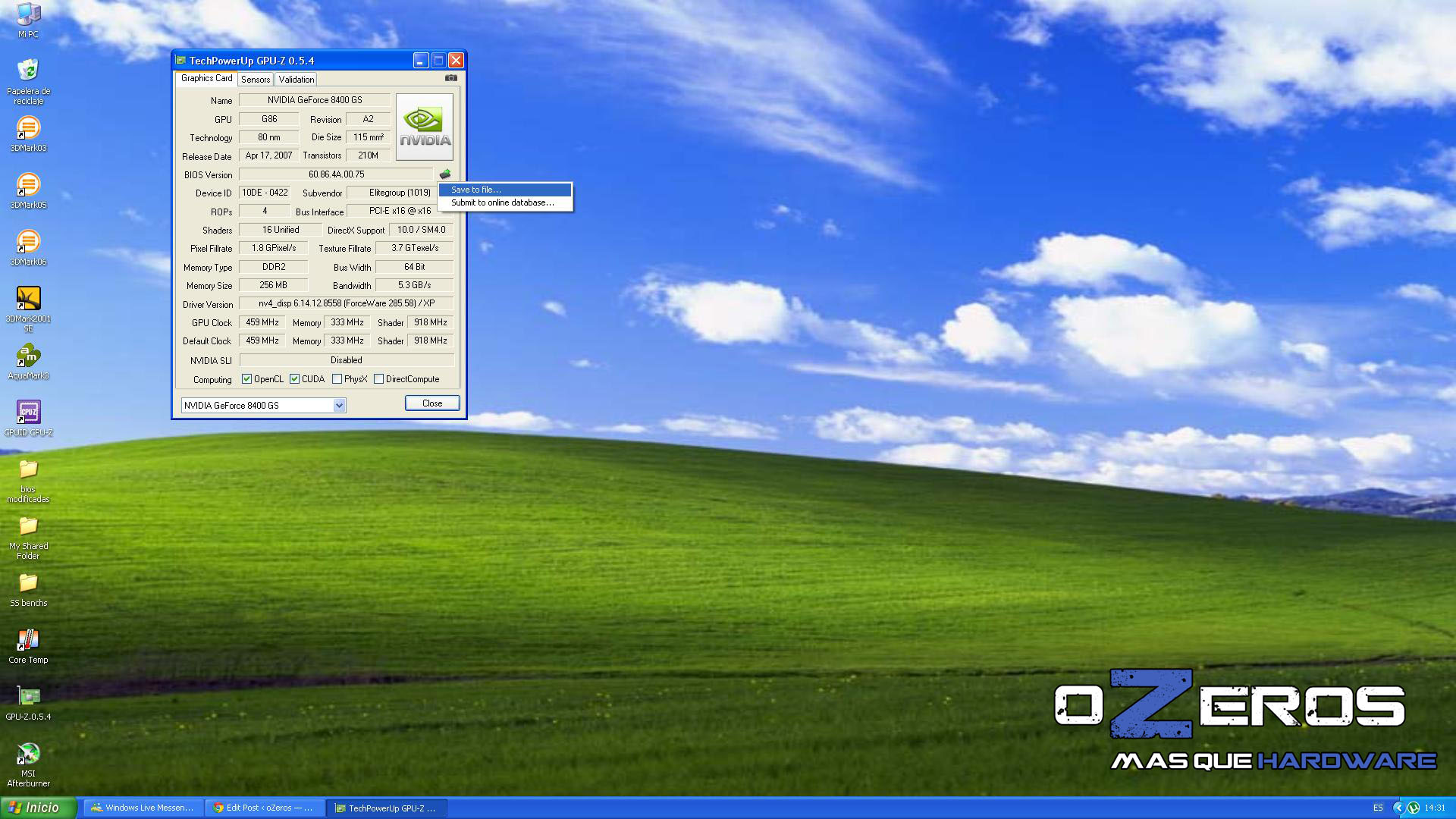Launch the AquaMark3 shortcut
1456x819 pixels.
pyautogui.click(x=28, y=362)
